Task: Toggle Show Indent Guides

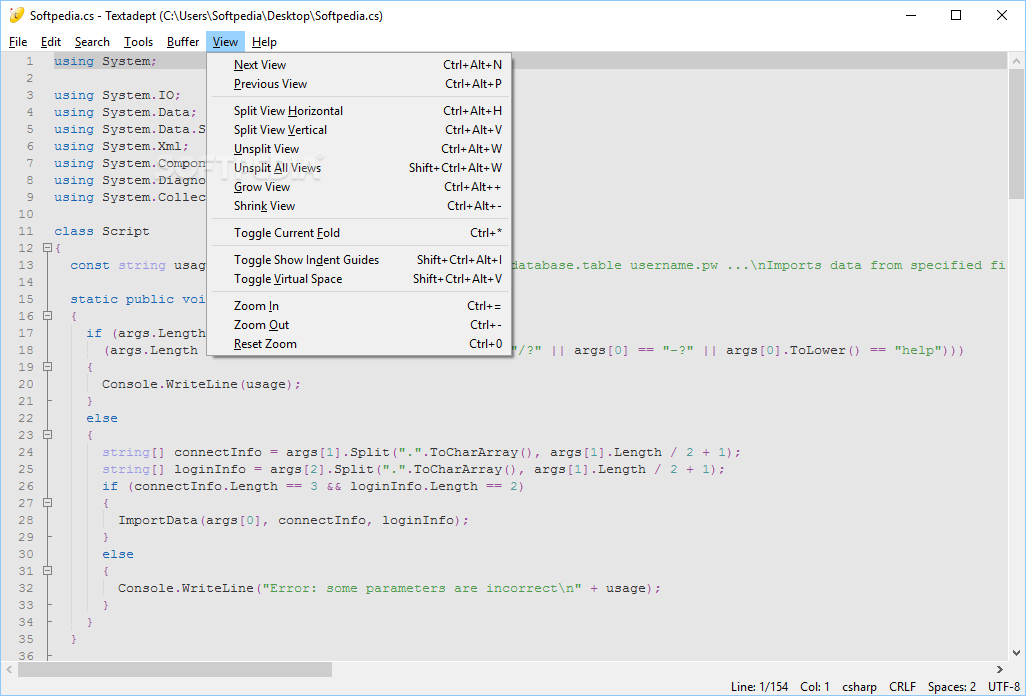Action: (x=359, y=260)
